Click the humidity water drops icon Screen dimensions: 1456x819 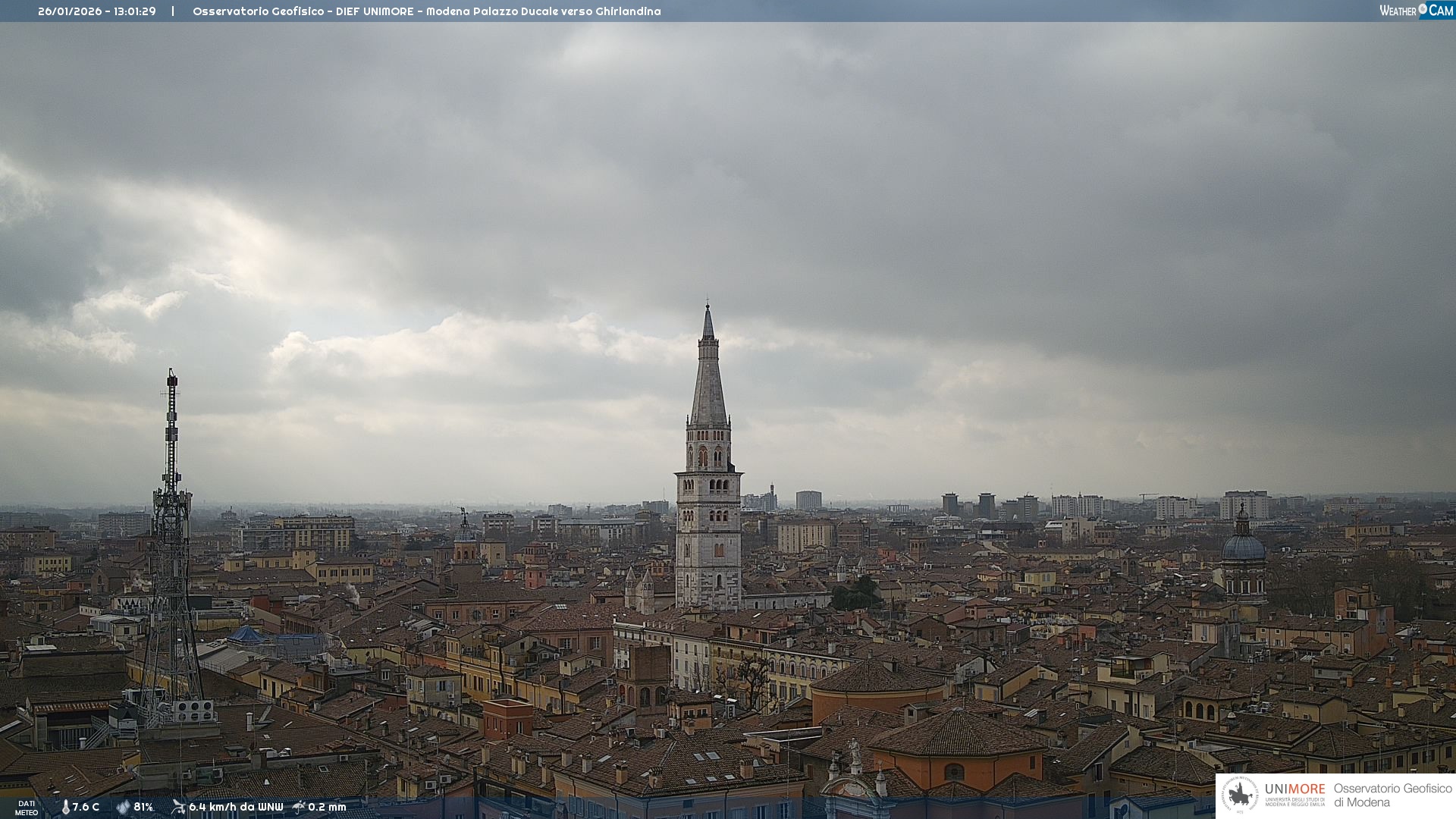pos(123,807)
